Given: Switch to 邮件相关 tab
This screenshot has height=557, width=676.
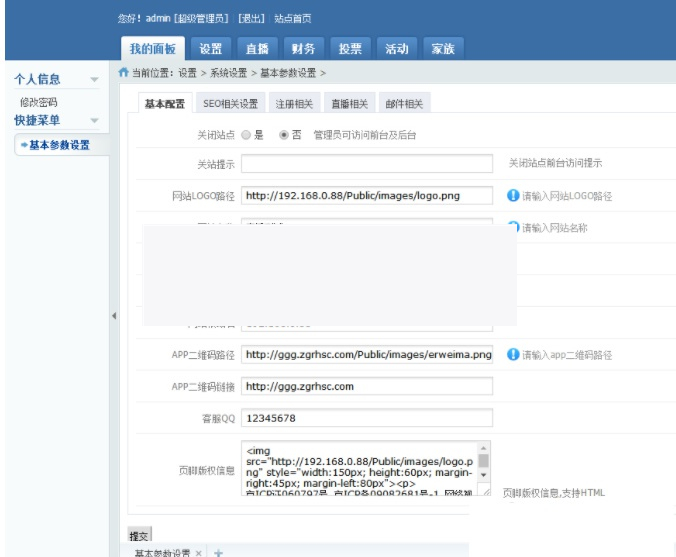Looking at the screenshot, I should tap(404, 104).
